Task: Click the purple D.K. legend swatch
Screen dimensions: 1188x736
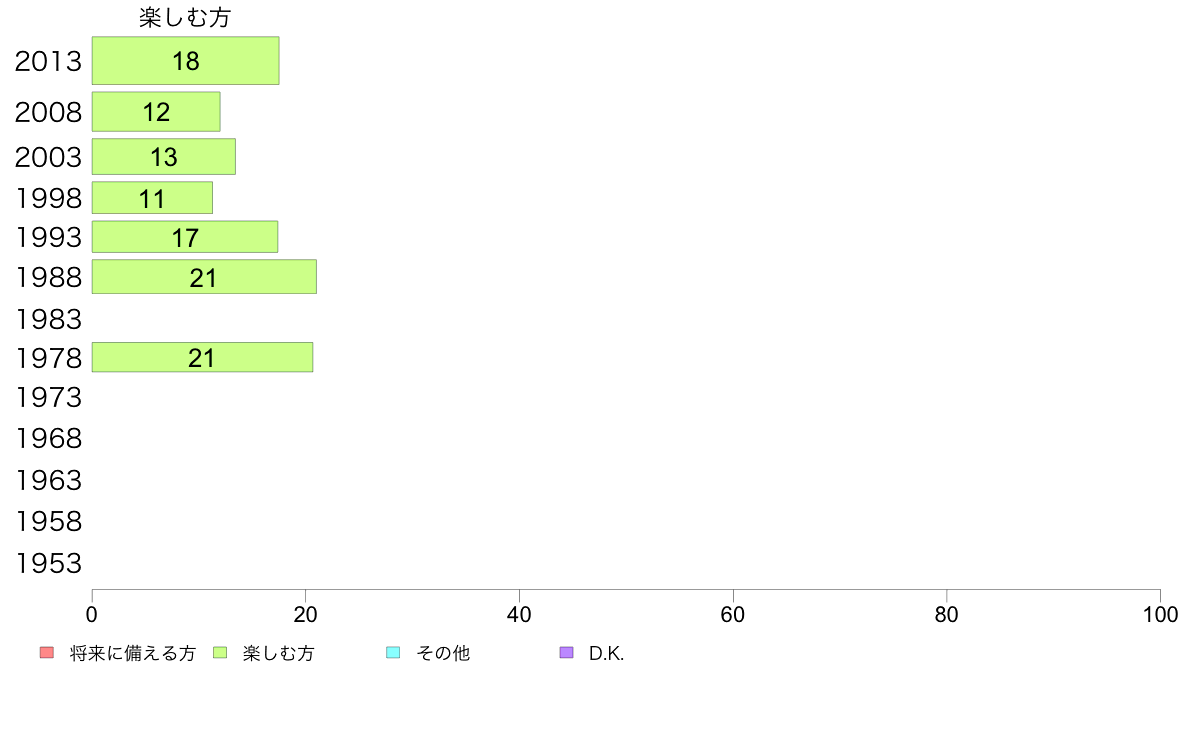Action: pyautogui.click(x=566, y=653)
